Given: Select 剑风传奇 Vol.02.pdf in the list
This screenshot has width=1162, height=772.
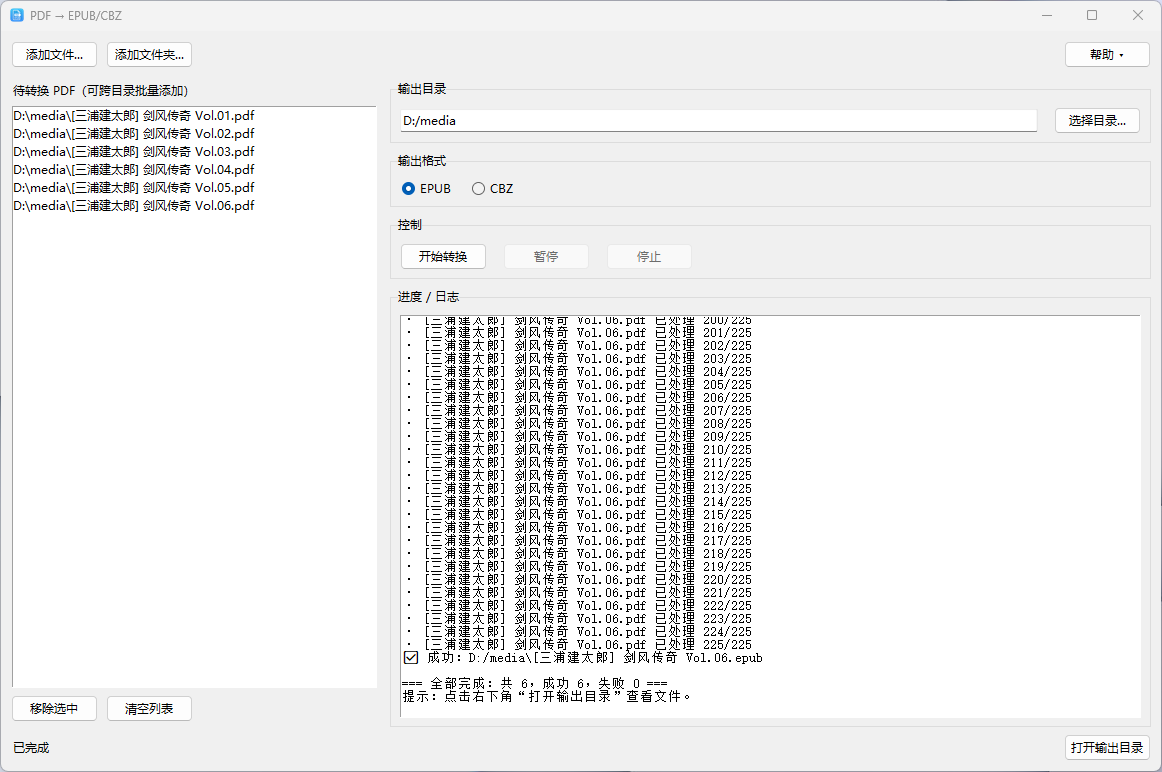Looking at the screenshot, I should point(134,134).
